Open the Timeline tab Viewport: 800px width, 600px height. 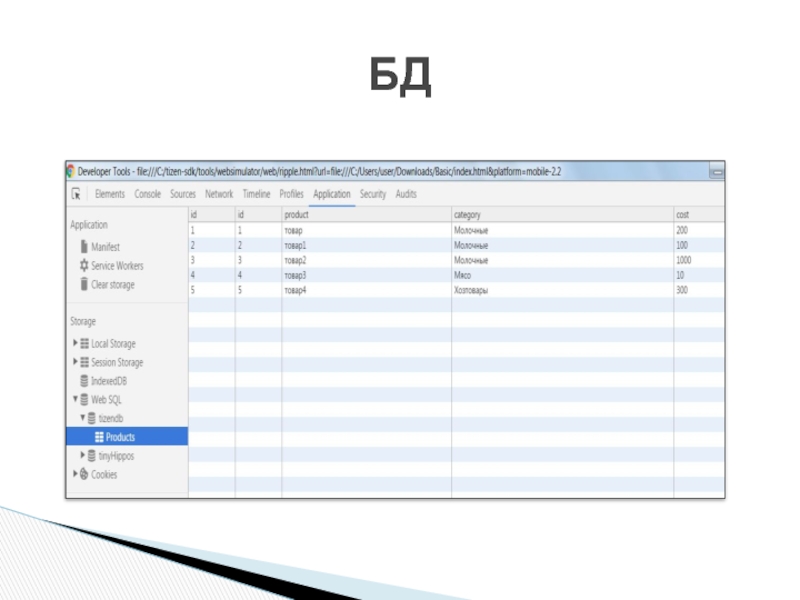coord(256,194)
